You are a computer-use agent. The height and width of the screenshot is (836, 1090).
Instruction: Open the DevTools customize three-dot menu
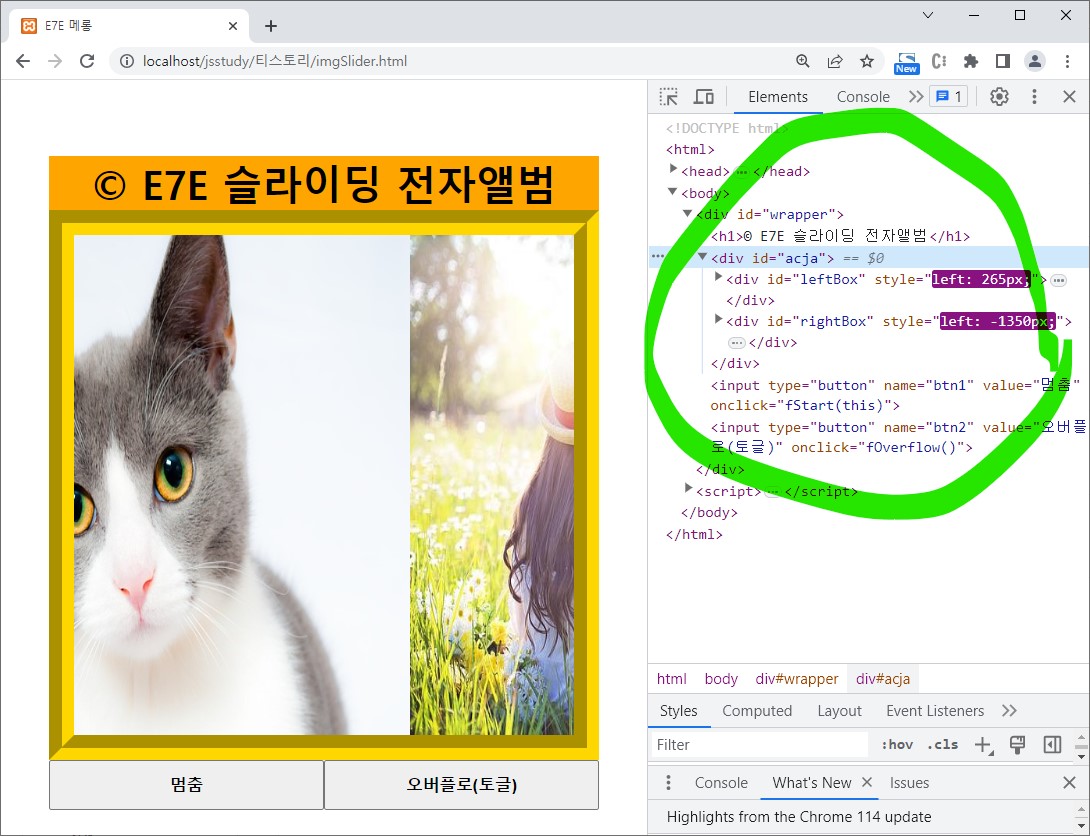[x=1034, y=97]
